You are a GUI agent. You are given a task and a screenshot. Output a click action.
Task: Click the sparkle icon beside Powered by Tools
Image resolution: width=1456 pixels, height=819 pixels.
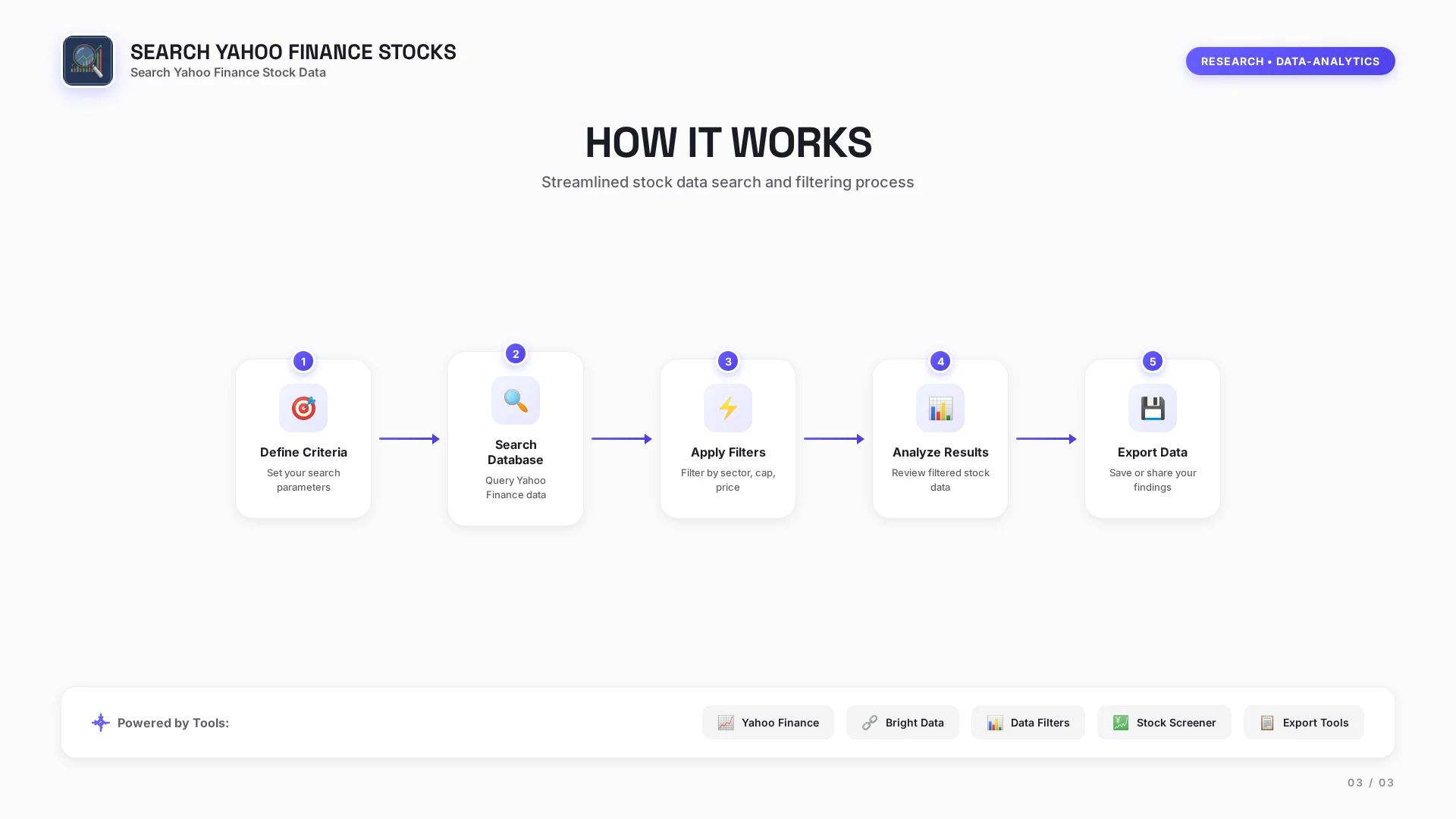(101, 723)
